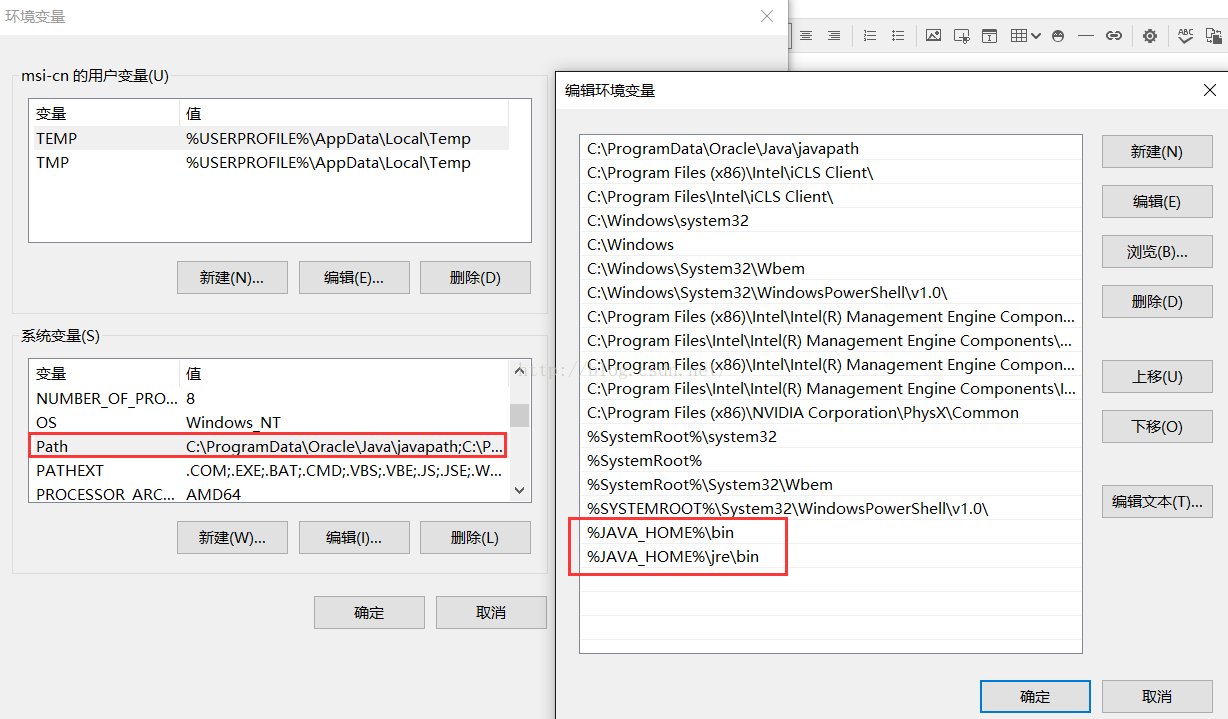The height and width of the screenshot is (719, 1228).
Task: Insert a hyperlink using the link icon
Action: point(1114,35)
